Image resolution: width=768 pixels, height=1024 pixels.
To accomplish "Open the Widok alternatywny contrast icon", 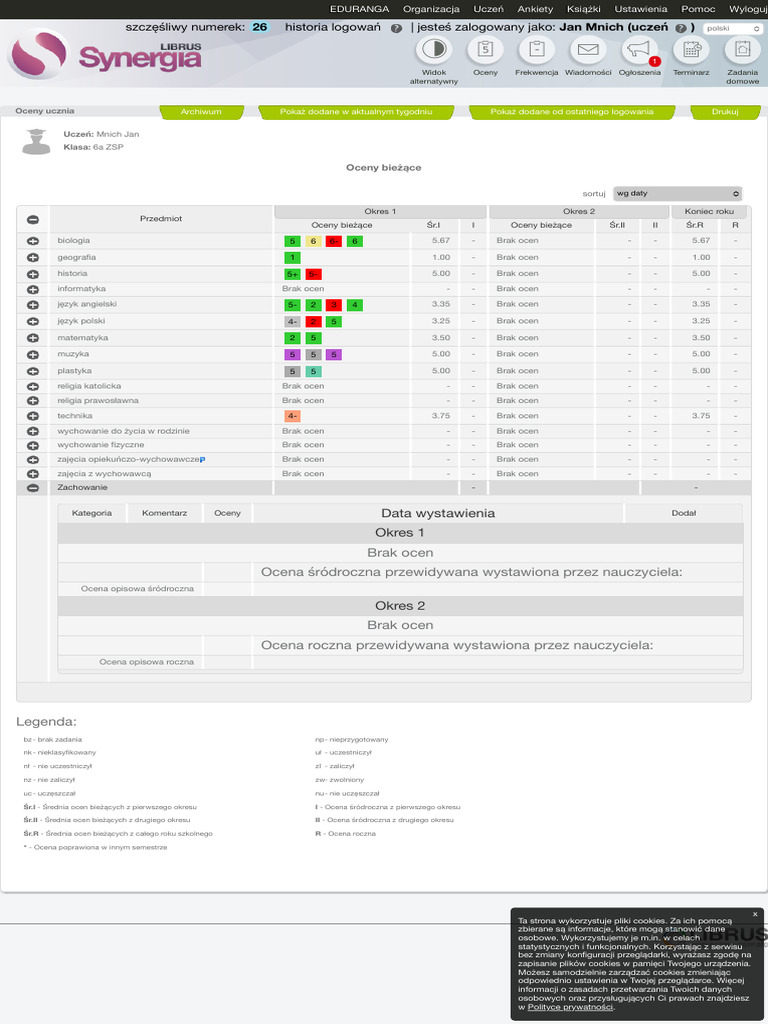I will (x=434, y=50).
